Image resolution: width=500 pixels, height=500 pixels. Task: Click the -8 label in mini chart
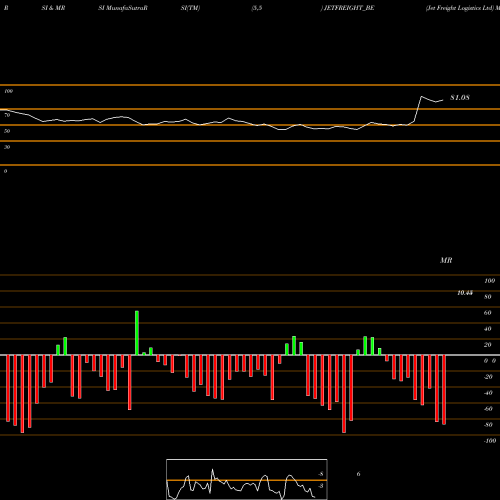click(x=320, y=474)
